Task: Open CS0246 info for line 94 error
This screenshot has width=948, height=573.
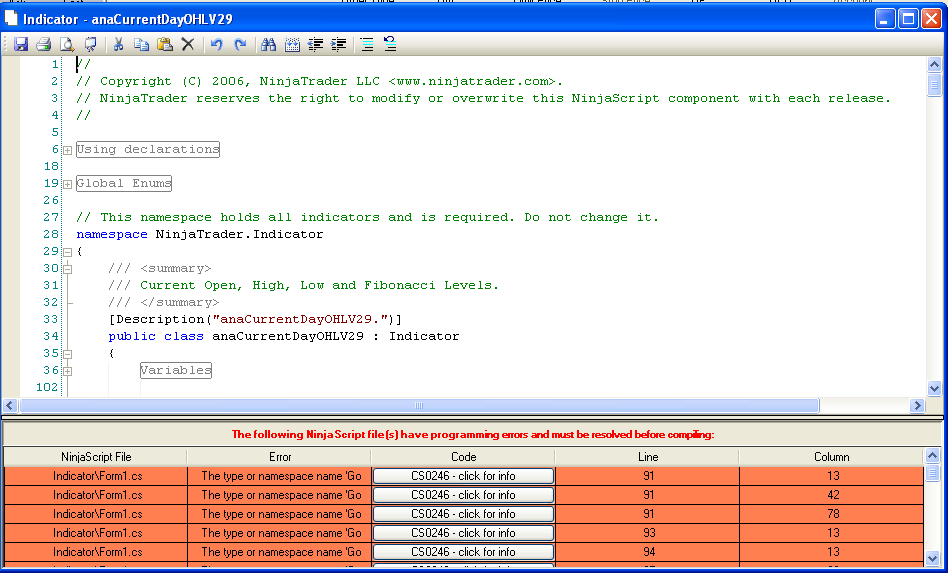Action: pyautogui.click(x=463, y=552)
